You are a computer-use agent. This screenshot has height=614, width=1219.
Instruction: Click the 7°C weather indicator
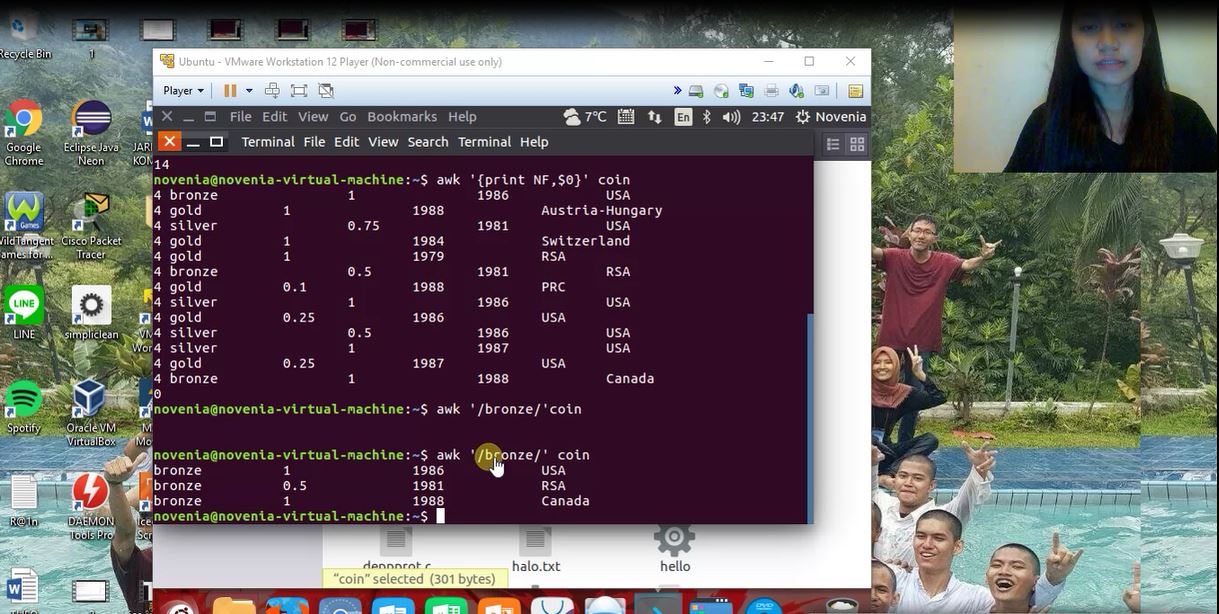tap(585, 116)
